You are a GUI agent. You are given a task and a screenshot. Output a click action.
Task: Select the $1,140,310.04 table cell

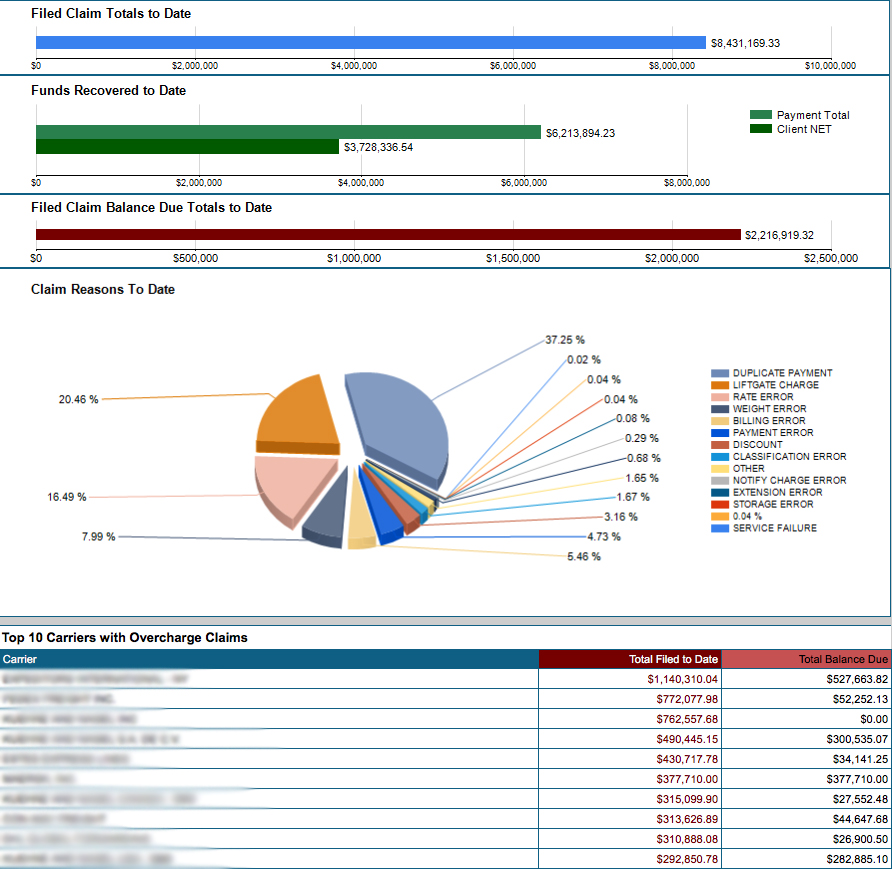pyautogui.click(x=680, y=679)
